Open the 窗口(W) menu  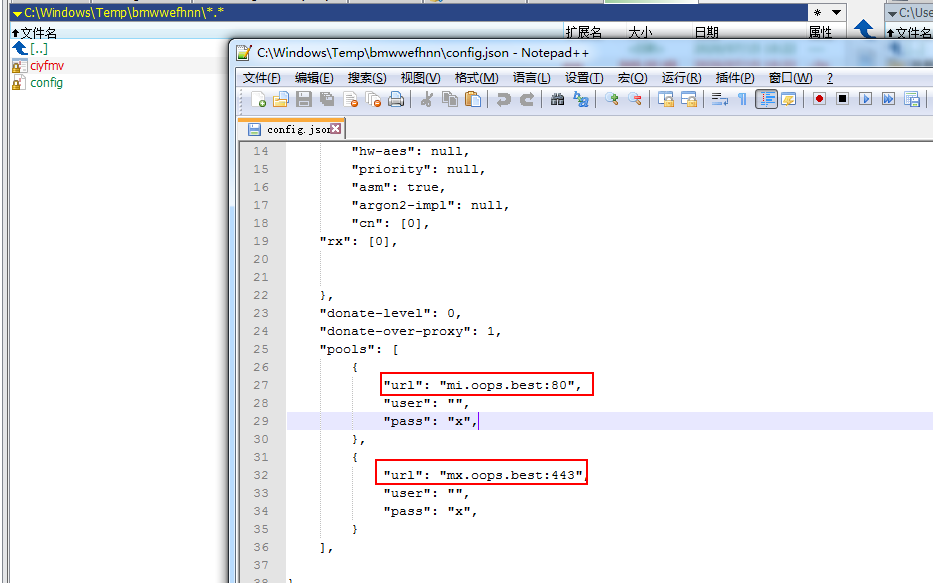(x=791, y=78)
